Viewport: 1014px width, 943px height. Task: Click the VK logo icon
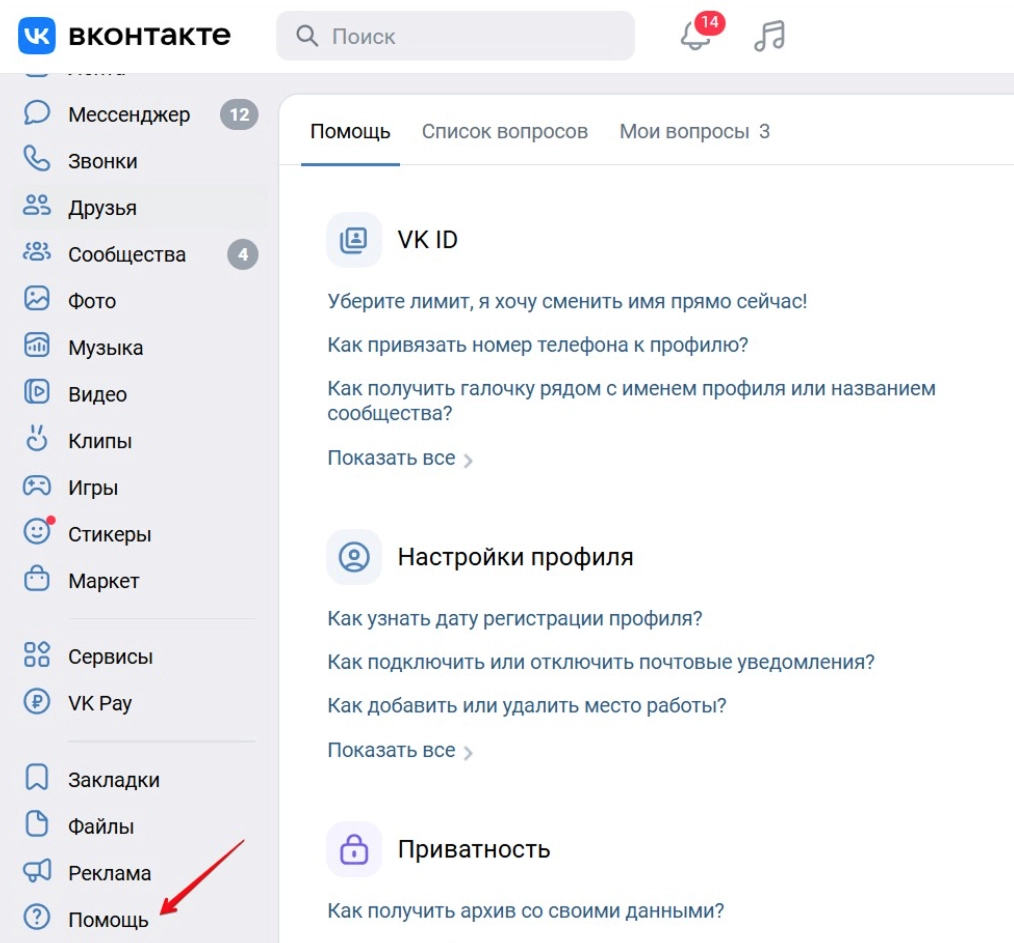pyautogui.click(x=37, y=36)
